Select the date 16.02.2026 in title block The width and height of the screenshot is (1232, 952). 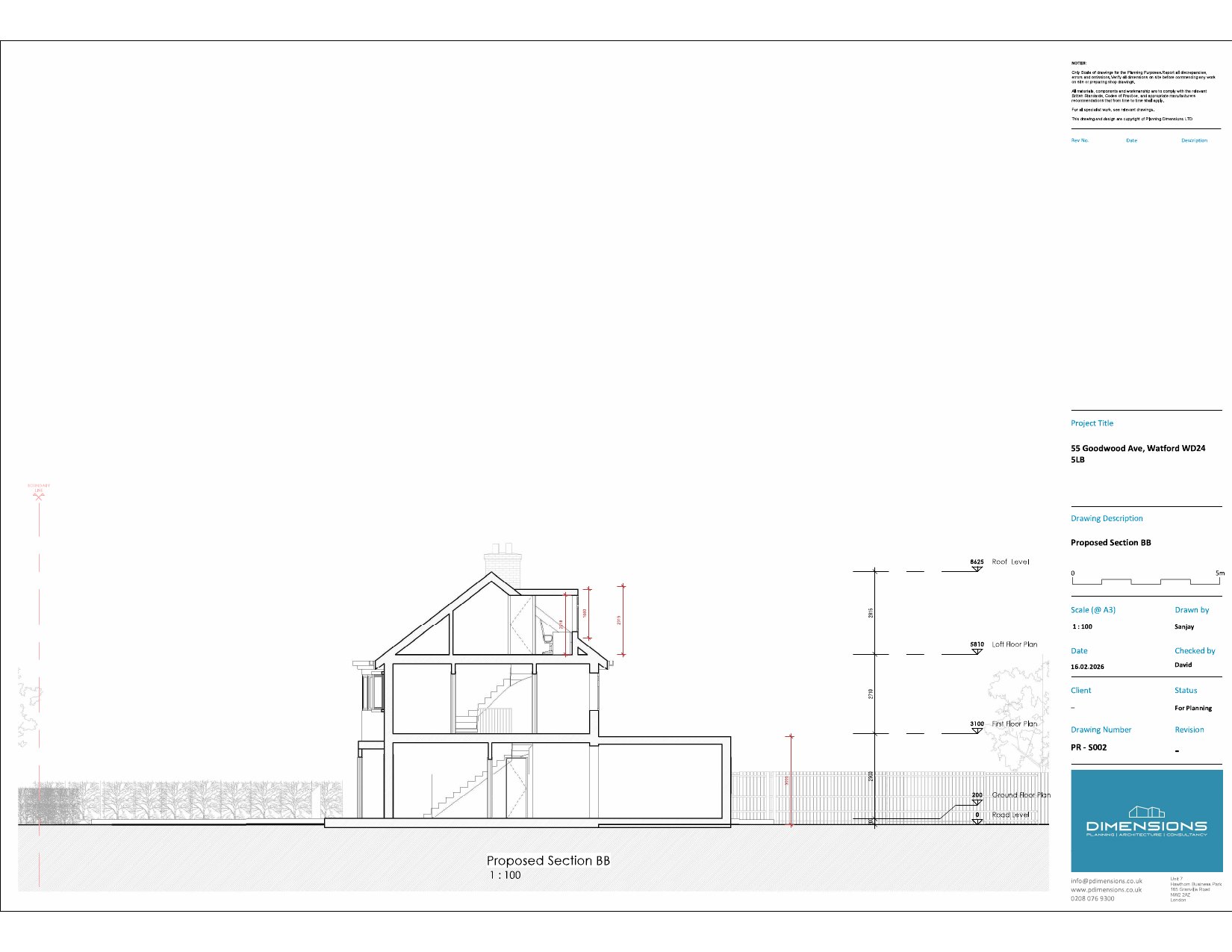(1087, 667)
